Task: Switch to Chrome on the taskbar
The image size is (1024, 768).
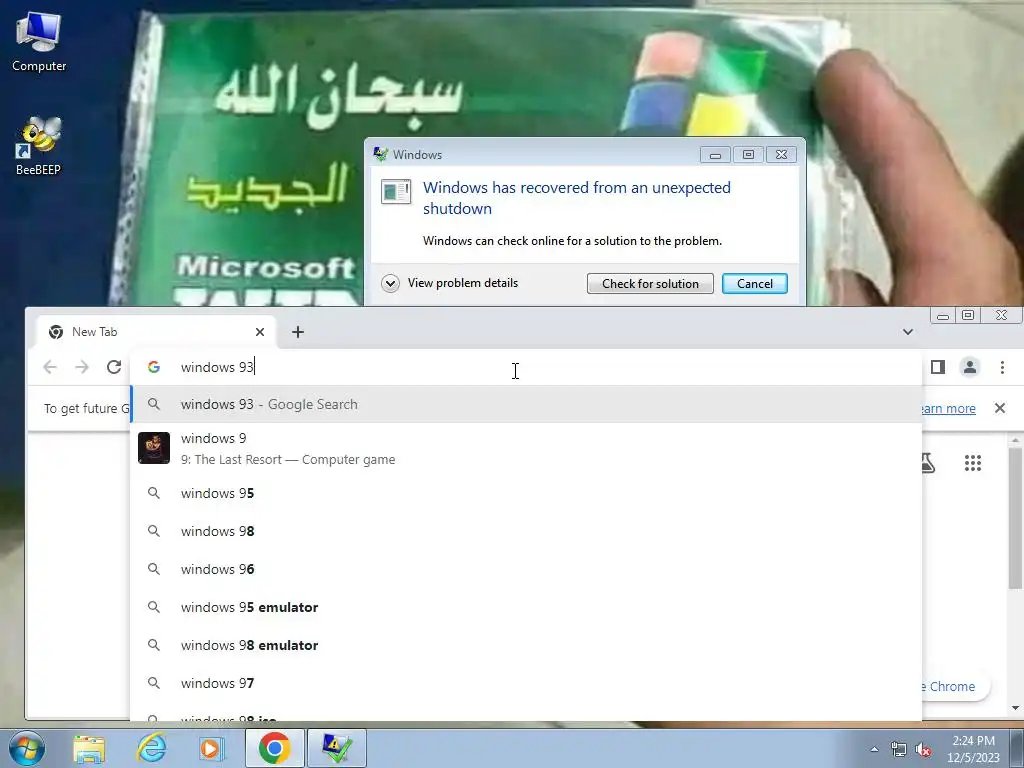Action: click(x=274, y=748)
